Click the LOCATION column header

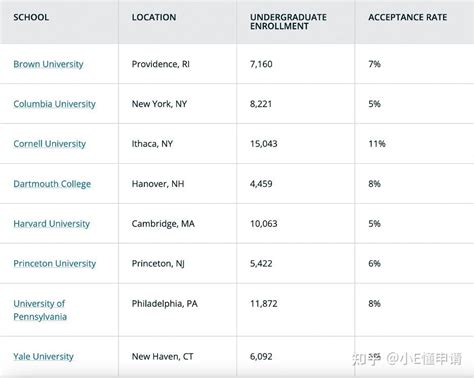click(x=154, y=17)
